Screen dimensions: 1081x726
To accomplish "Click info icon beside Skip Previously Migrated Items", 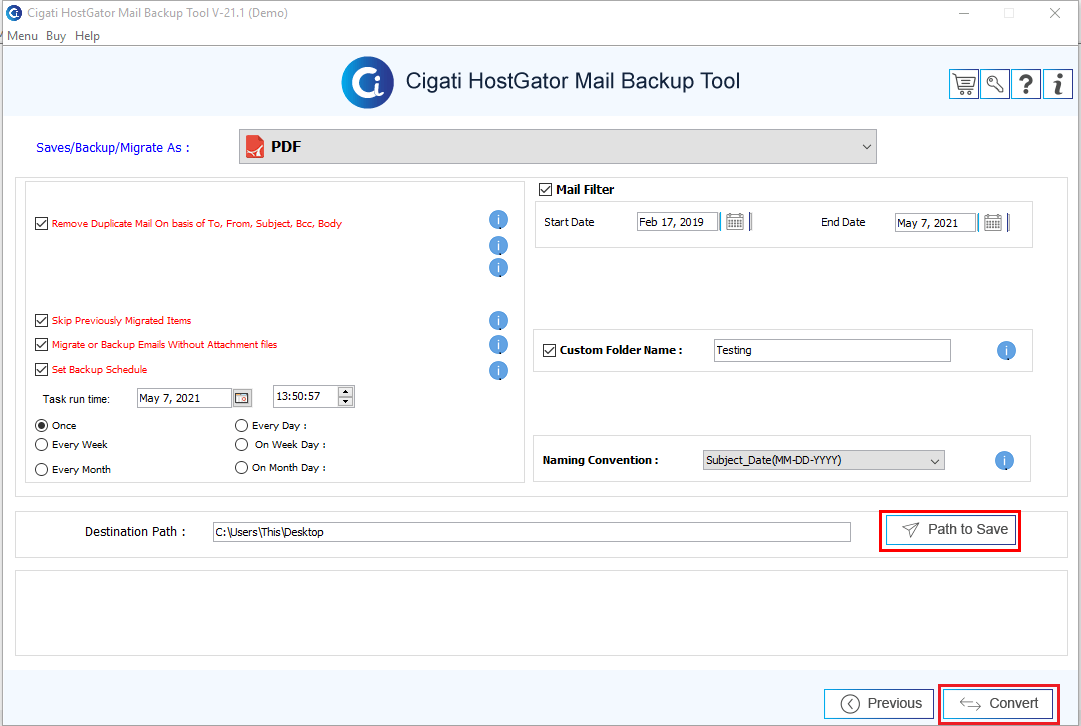I will 498,321.
